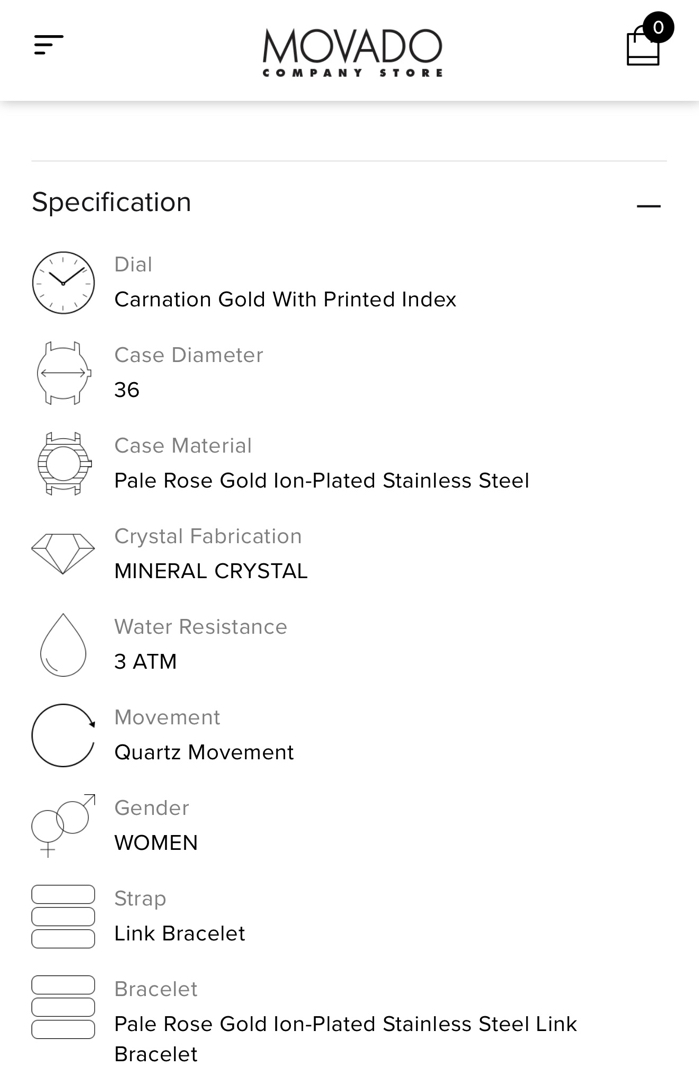This screenshot has height=1080, width=699.
Task: Click the Case Diameter watch icon
Action: 63,373
